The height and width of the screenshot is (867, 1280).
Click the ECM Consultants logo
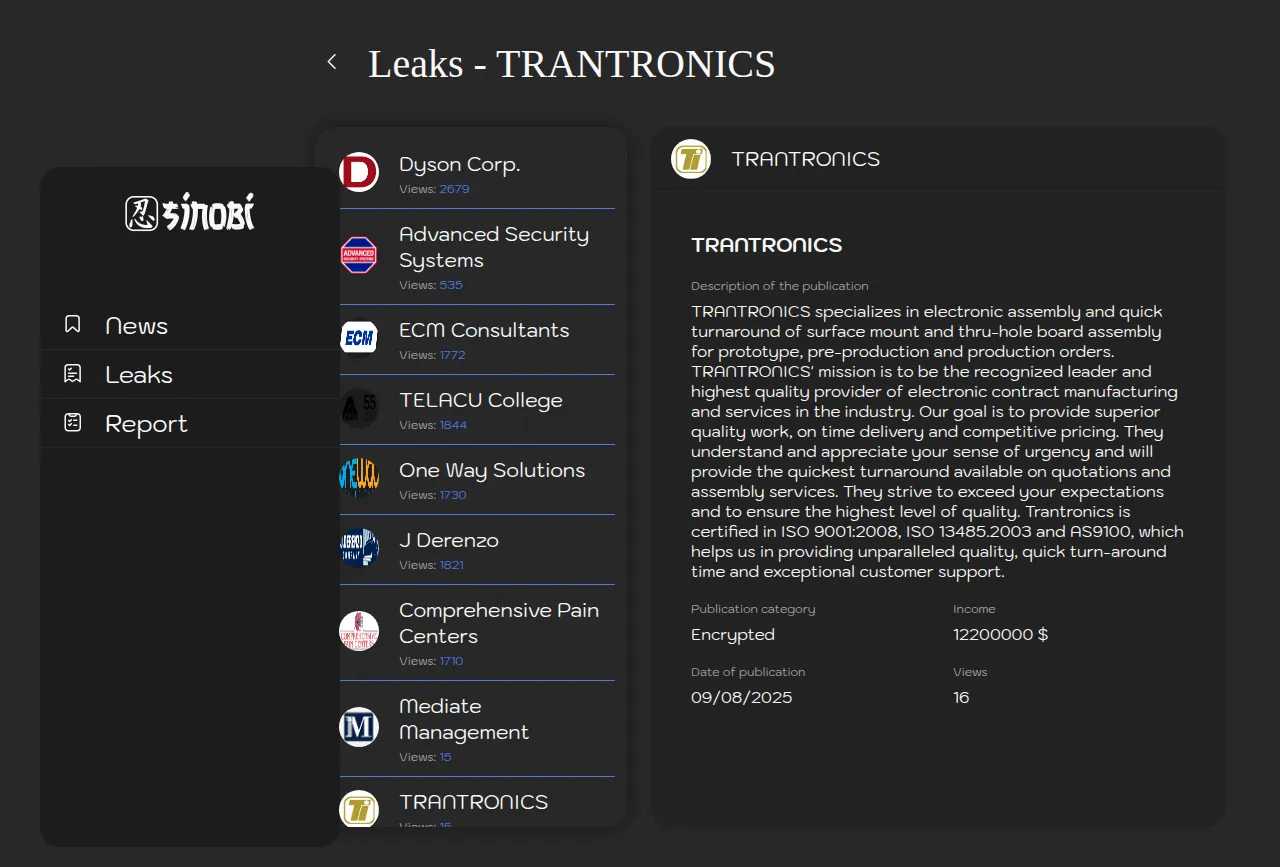pos(359,338)
